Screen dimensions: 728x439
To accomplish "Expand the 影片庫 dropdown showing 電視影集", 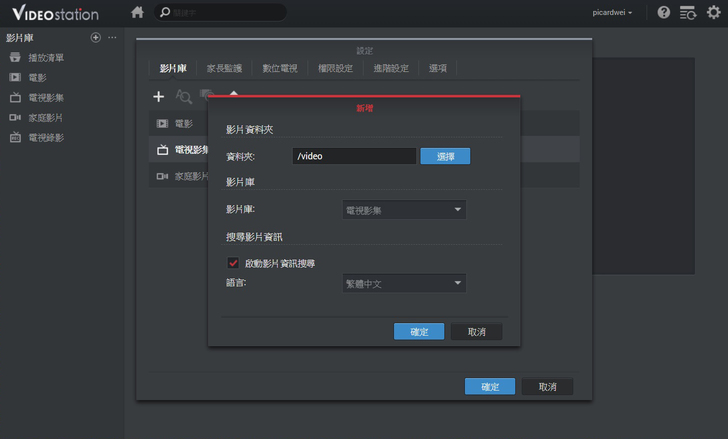I will pos(403,210).
